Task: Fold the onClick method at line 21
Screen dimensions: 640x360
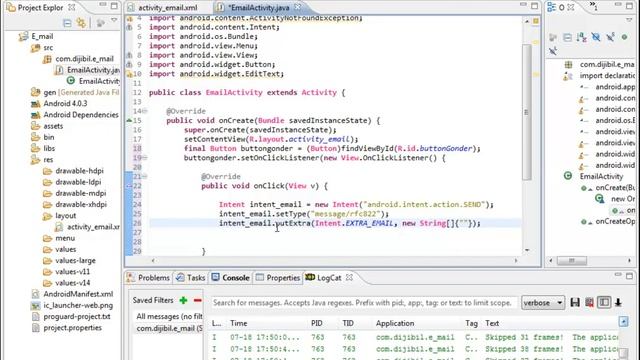Action: (x=145, y=176)
